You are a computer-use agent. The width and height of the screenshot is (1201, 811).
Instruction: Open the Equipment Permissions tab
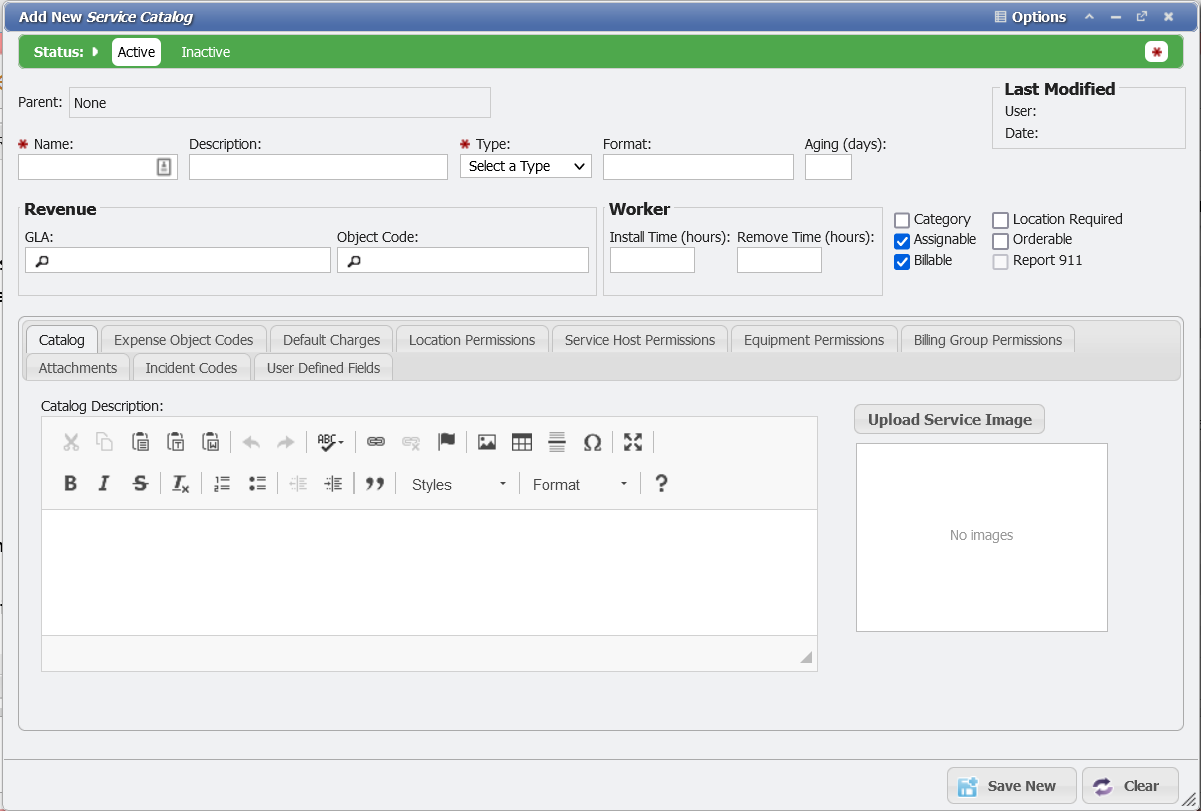(813, 339)
